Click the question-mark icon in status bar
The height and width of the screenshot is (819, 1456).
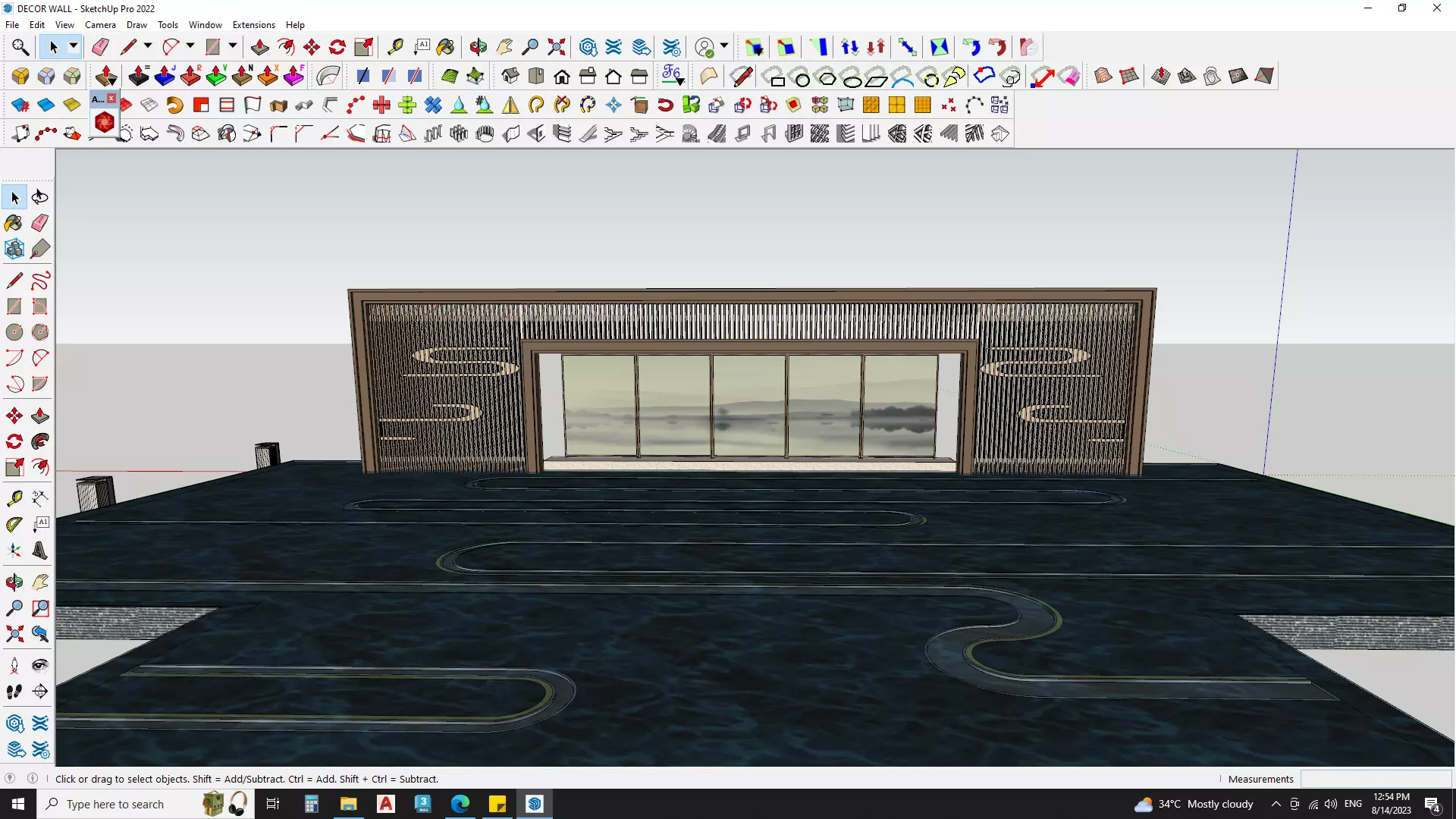tap(10, 778)
